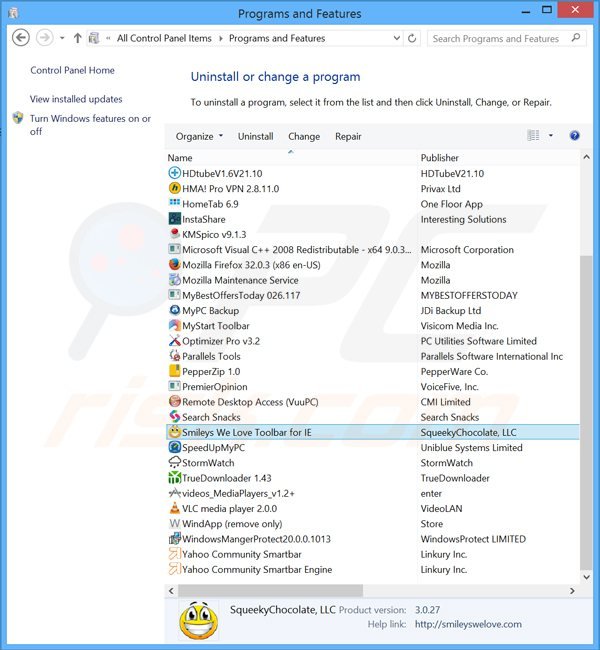The image size is (600, 650).
Task: Open the recent locations dropdown arrow
Action: tap(62, 38)
